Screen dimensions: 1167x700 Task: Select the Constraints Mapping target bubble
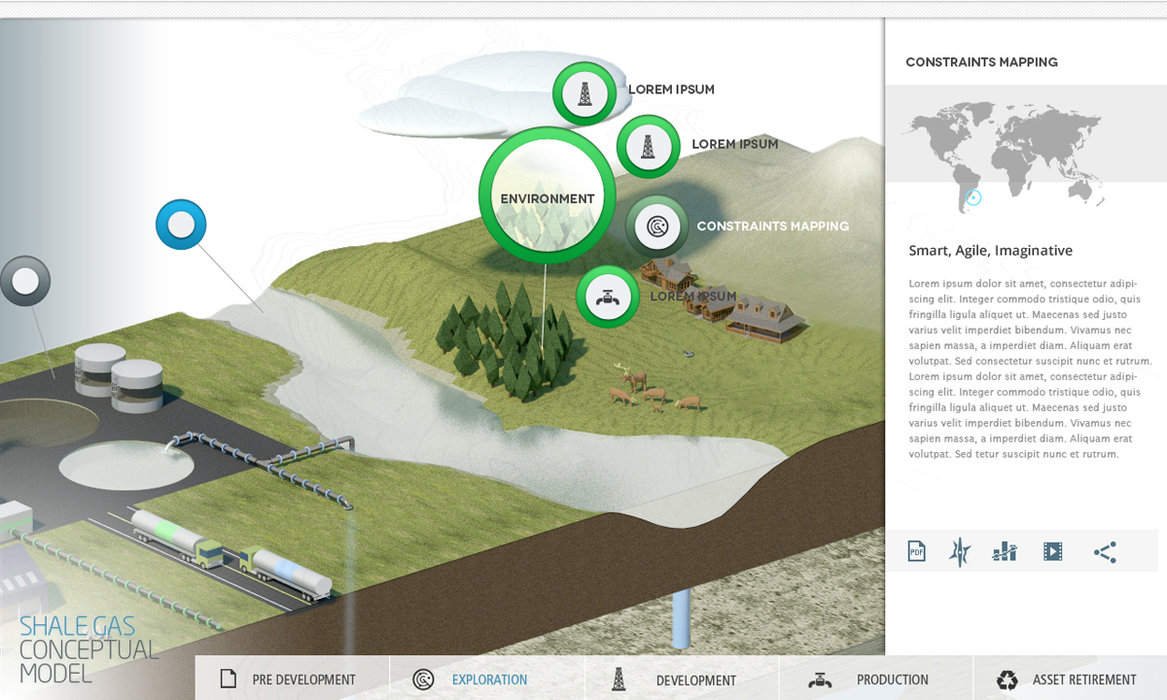coord(657,226)
